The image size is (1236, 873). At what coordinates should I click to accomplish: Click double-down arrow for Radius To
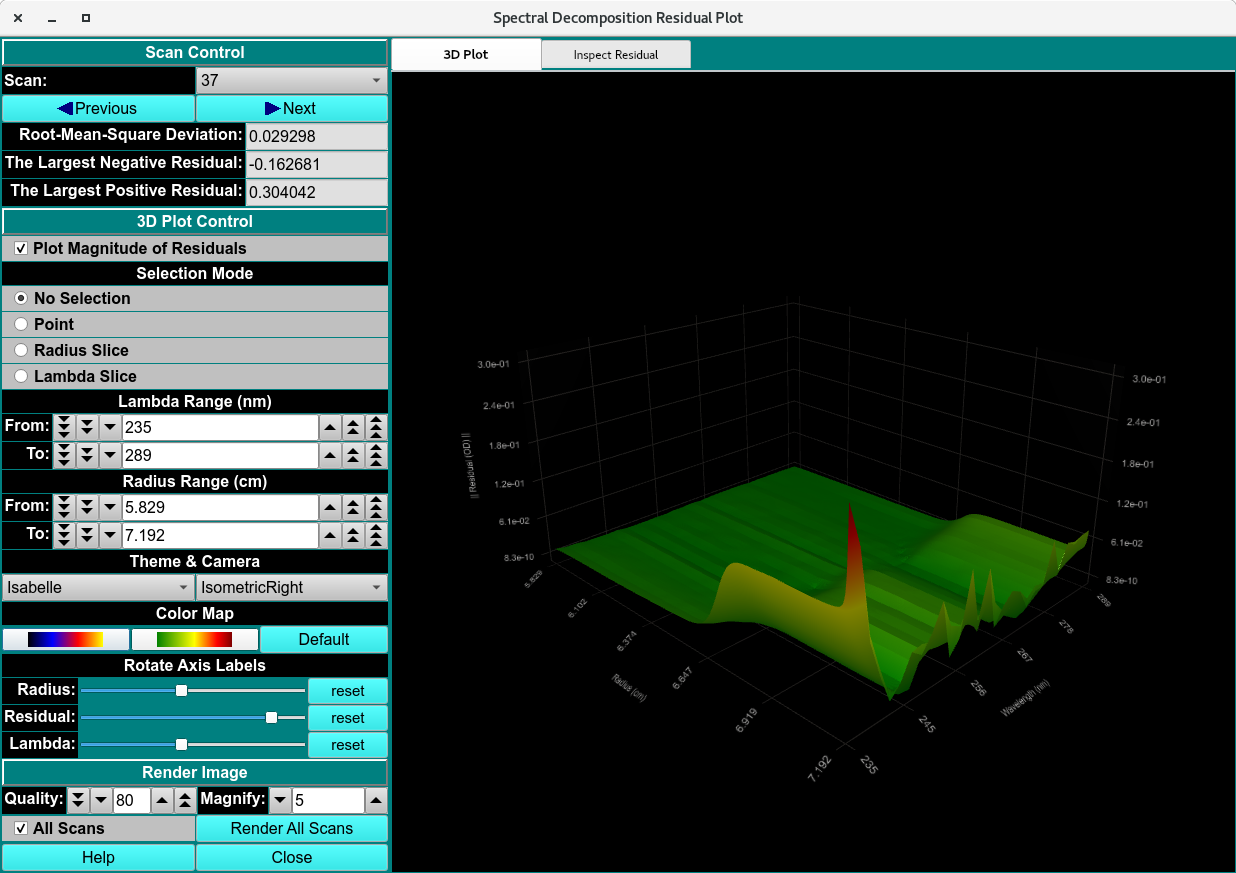[87, 535]
